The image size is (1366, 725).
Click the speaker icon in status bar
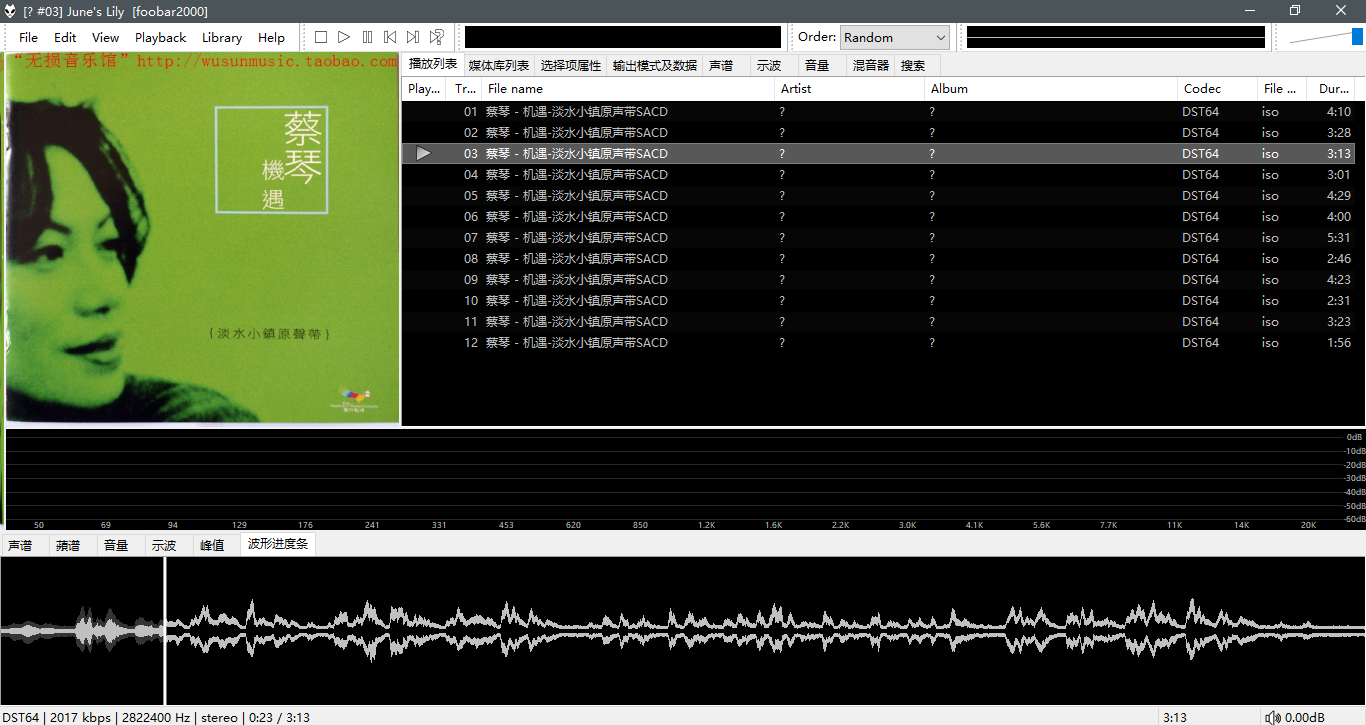click(1272, 717)
